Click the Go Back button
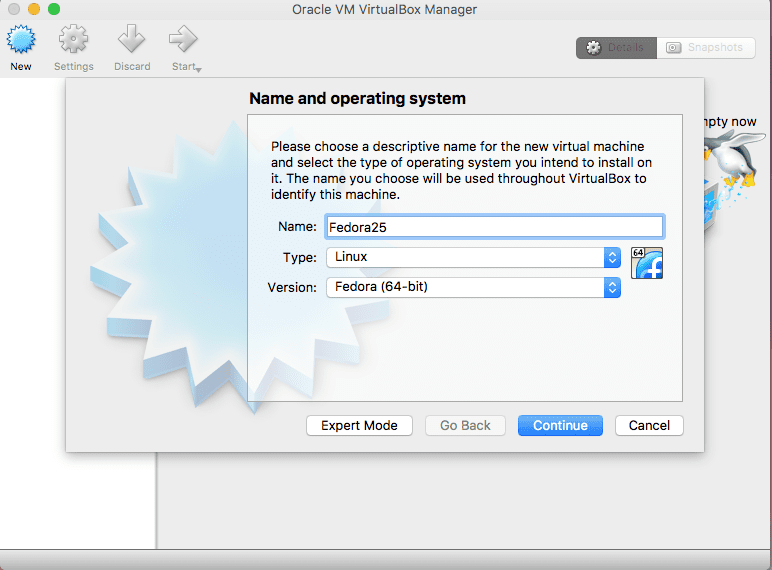This screenshot has width=772, height=570. click(x=465, y=425)
